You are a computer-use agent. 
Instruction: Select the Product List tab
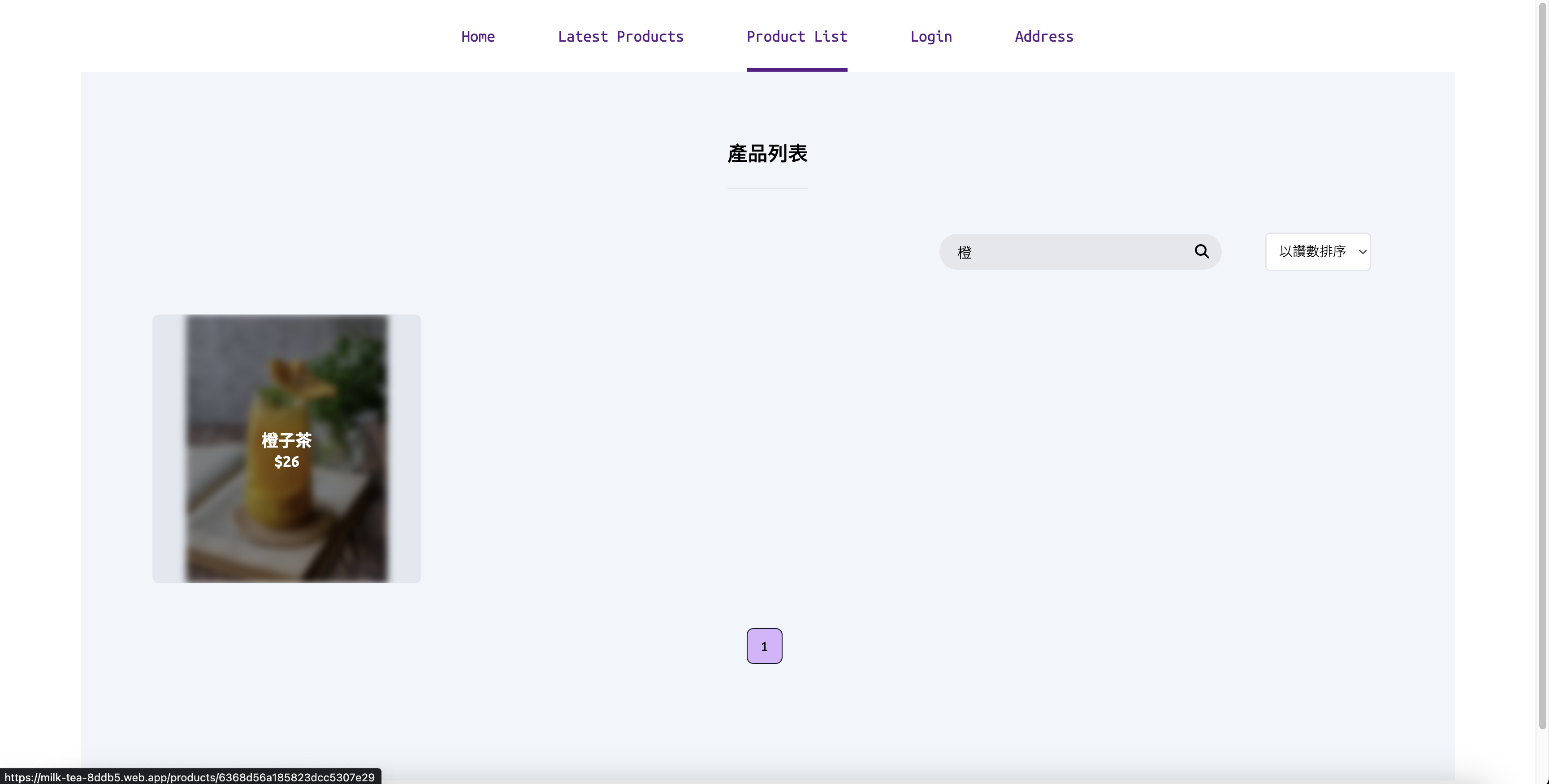pyautogui.click(x=796, y=36)
